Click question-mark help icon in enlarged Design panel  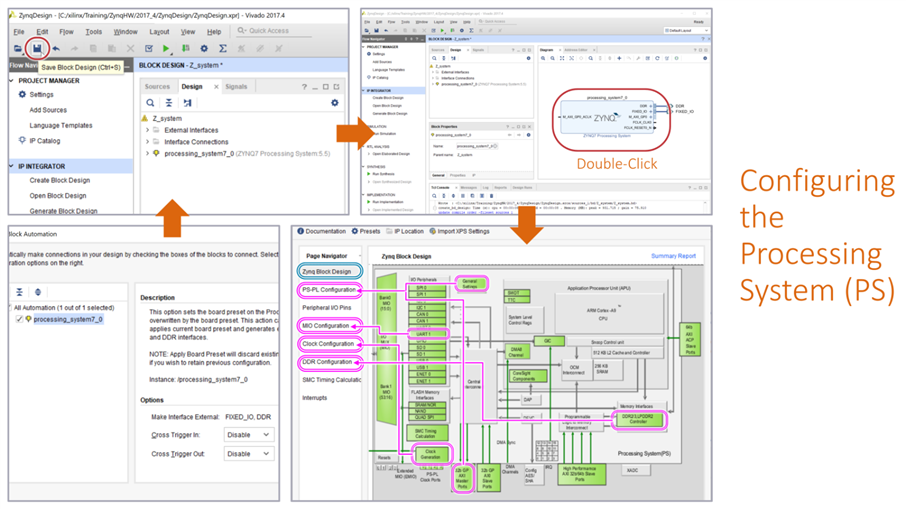(x=304, y=87)
